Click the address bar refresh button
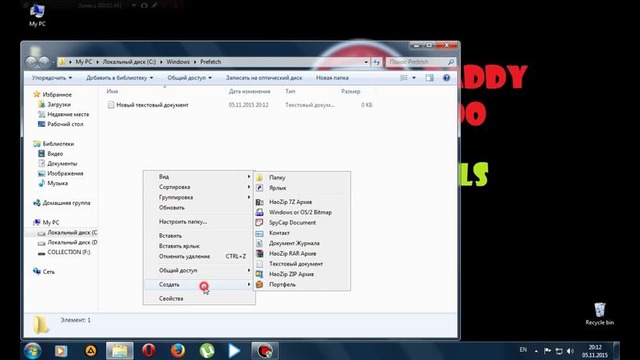640x360 pixels. (x=376, y=62)
